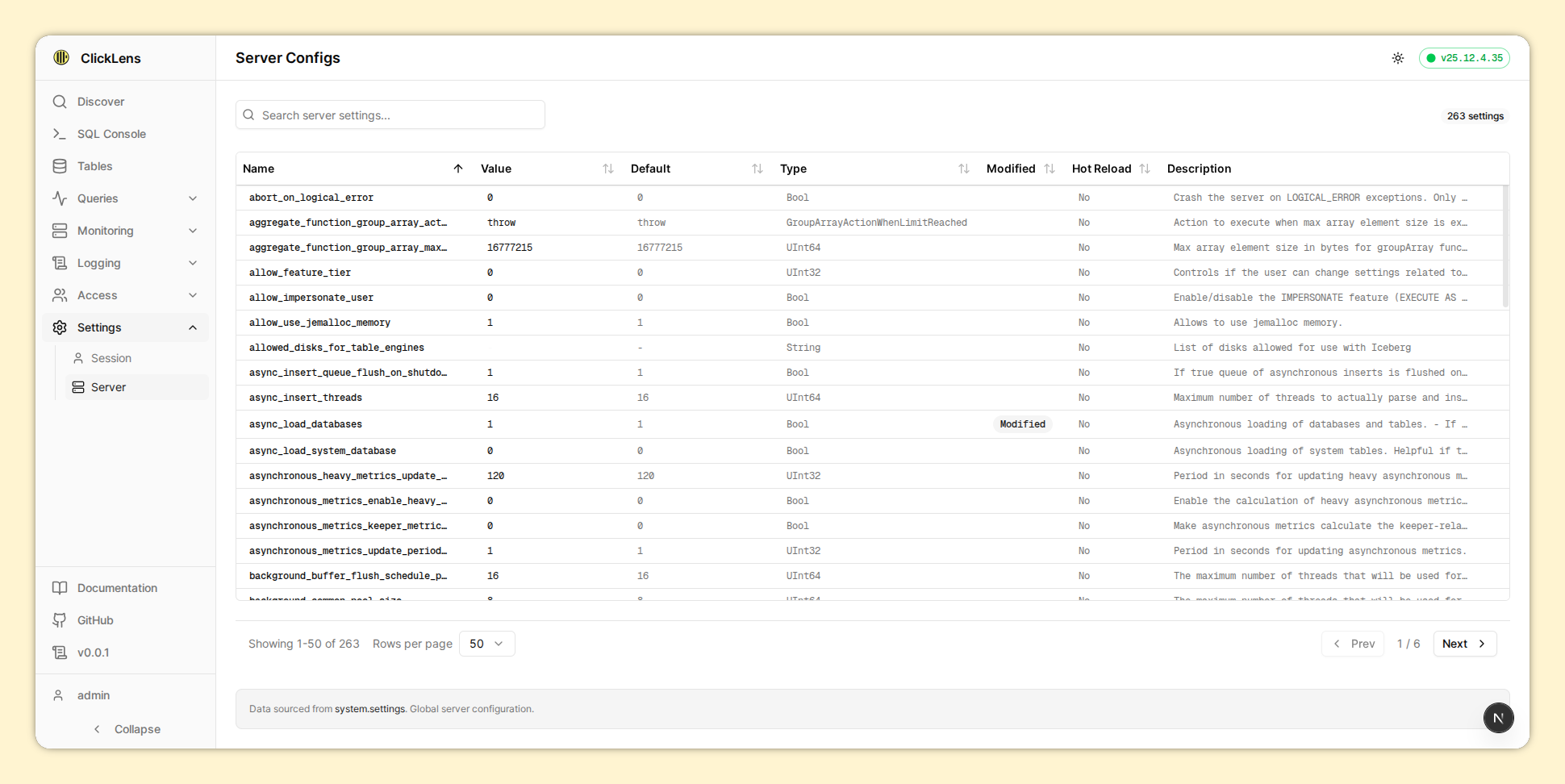
Task: Go to the Tables page
Action: coord(94,166)
